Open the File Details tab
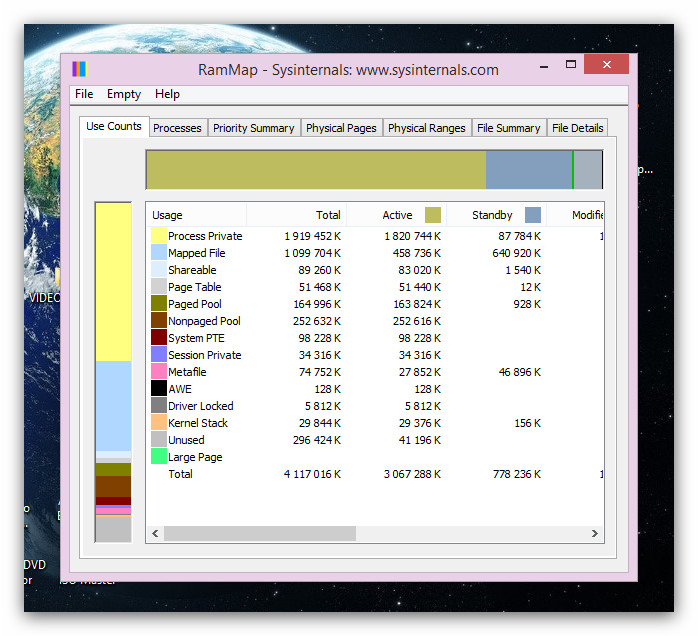Image resolution: width=698 pixels, height=636 pixels. point(577,128)
